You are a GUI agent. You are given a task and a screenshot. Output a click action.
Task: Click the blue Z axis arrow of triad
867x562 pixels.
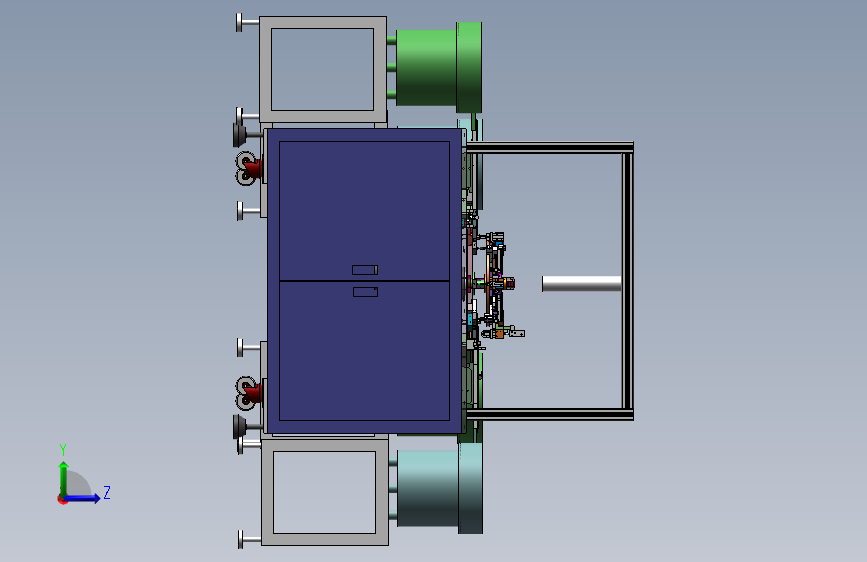[x=83, y=498]
